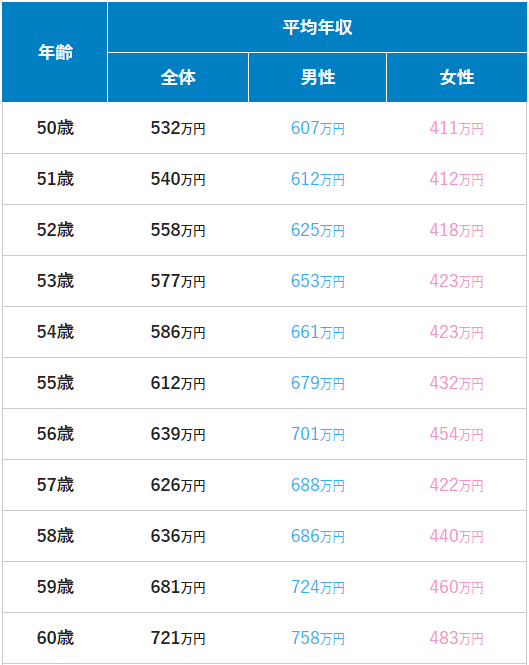This screenshot has width=529, height=665.
Task: Select male value 701万円
Action: coord(317,434)
